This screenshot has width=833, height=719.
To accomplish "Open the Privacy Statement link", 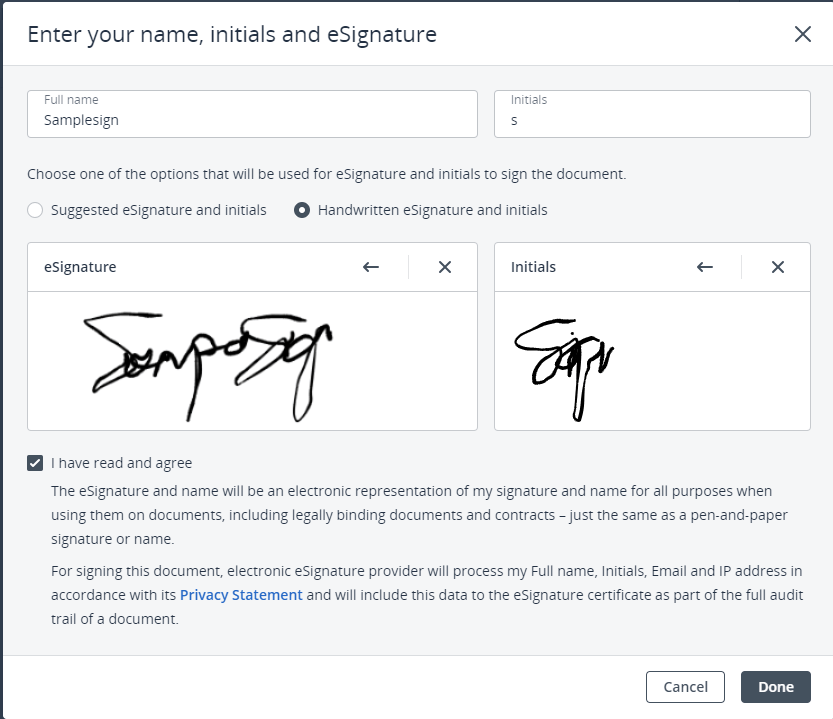I will click(x=241, y=595).
